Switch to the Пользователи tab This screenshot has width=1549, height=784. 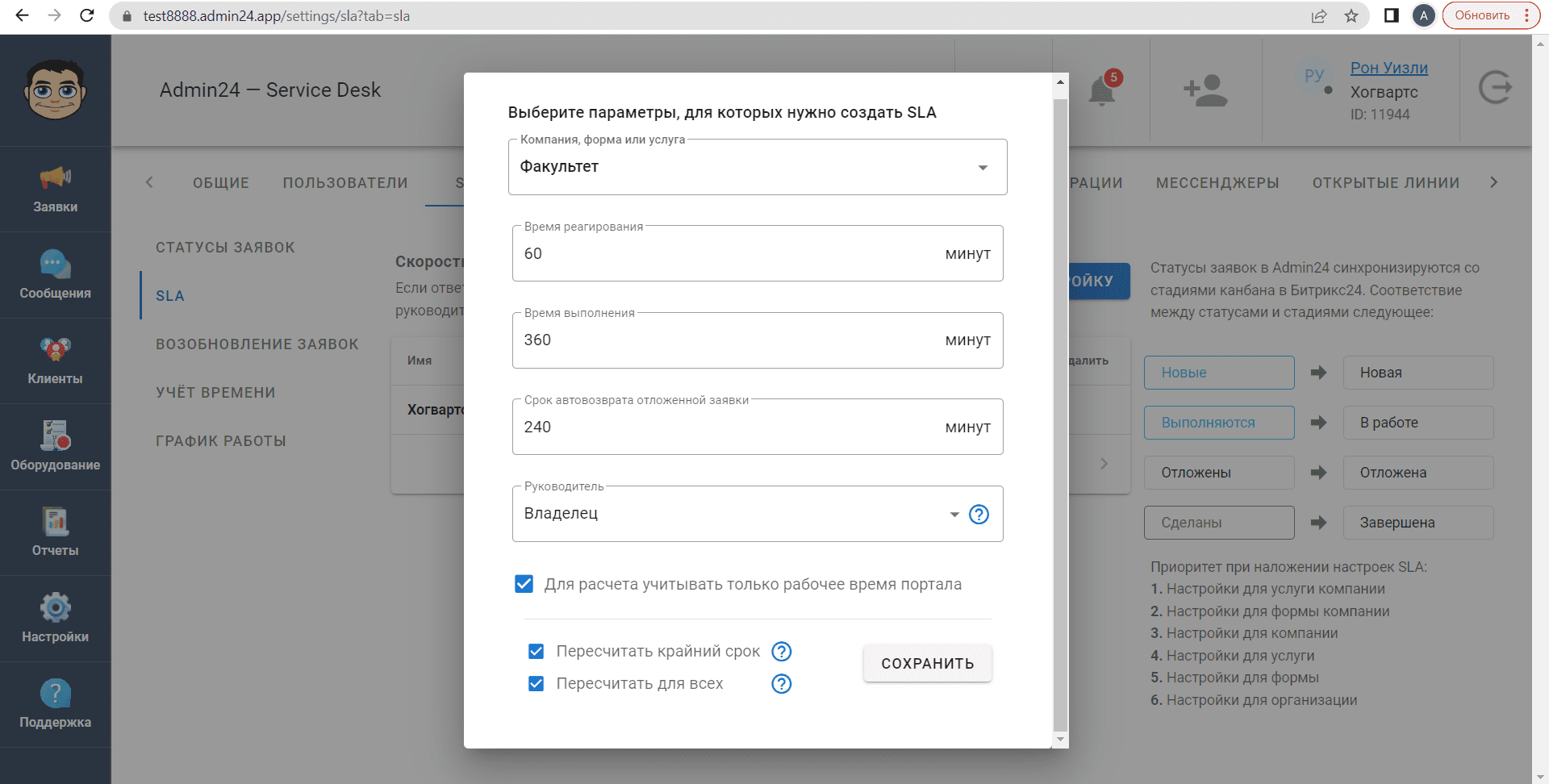[x=345, y=183]
